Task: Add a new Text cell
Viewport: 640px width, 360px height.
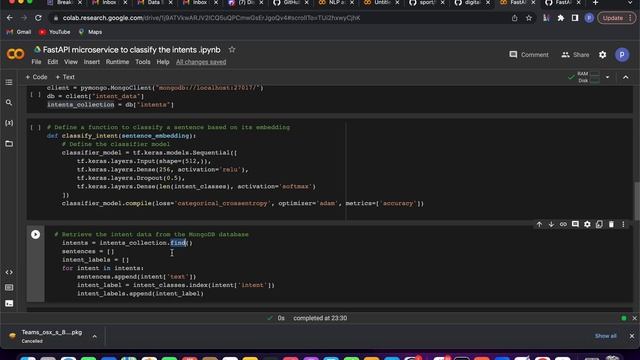Action: click(x=65, y=77)
